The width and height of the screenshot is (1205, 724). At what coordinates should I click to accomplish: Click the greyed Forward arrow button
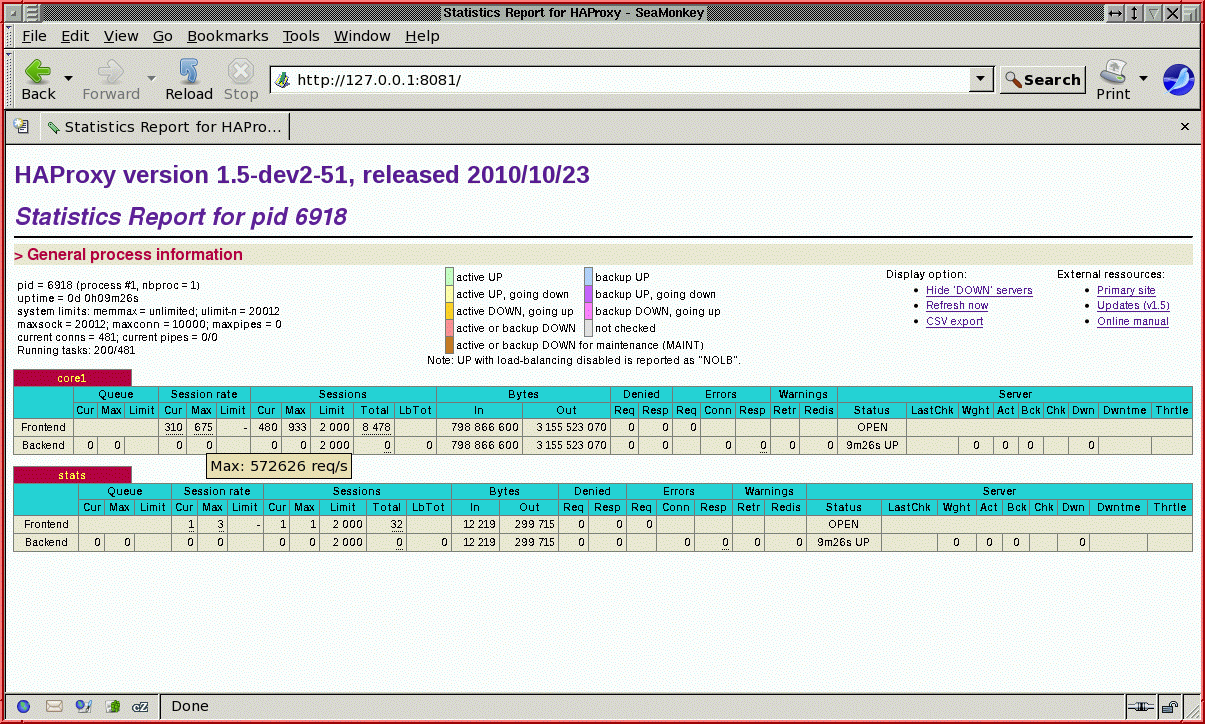(x=111, y=79)
